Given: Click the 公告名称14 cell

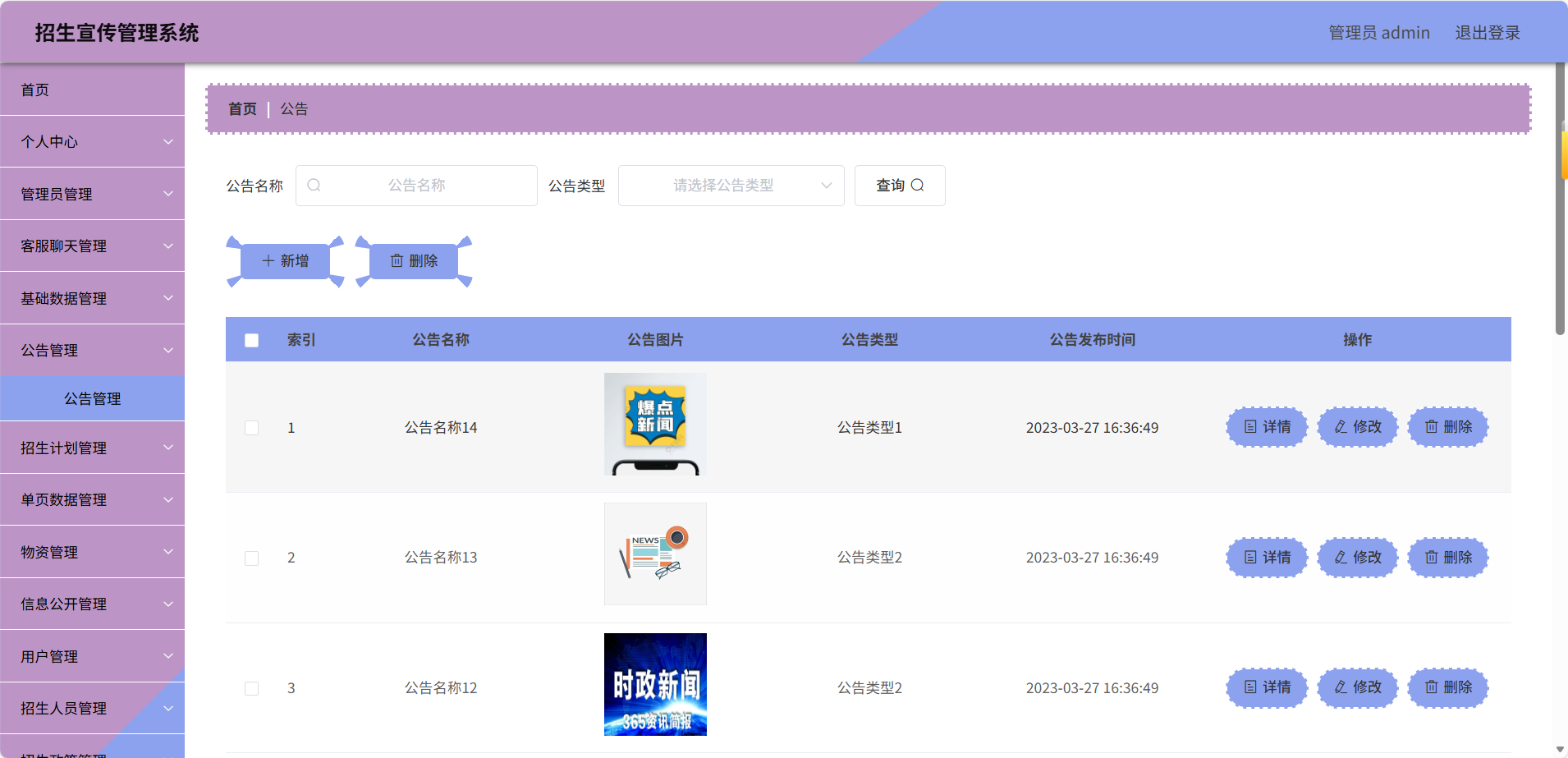Looking at the screenshot, I should [x=441, y=428].
